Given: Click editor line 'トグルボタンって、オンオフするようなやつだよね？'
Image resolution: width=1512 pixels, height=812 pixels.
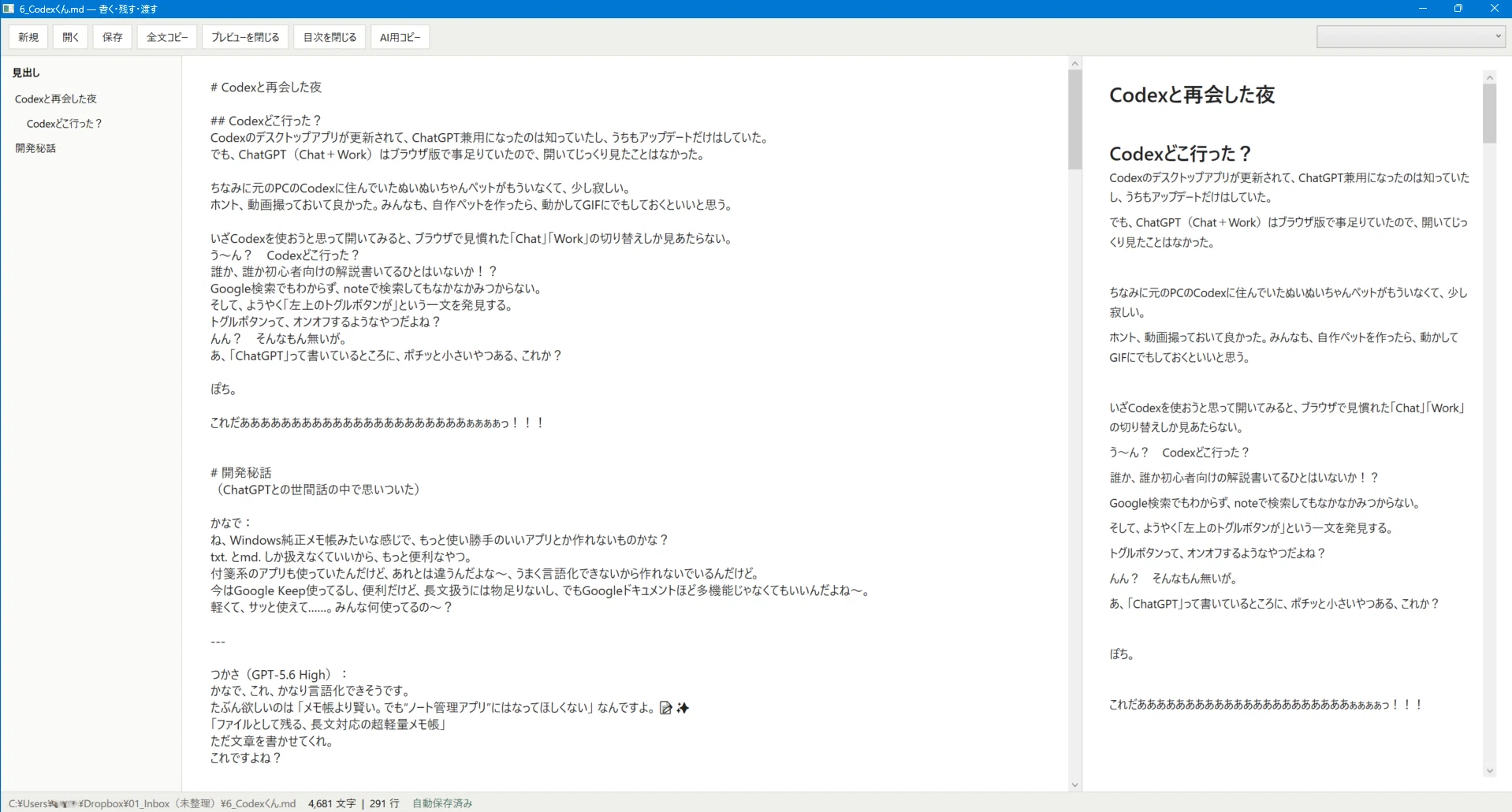Looking at the screenshot, I should (325, 322).
